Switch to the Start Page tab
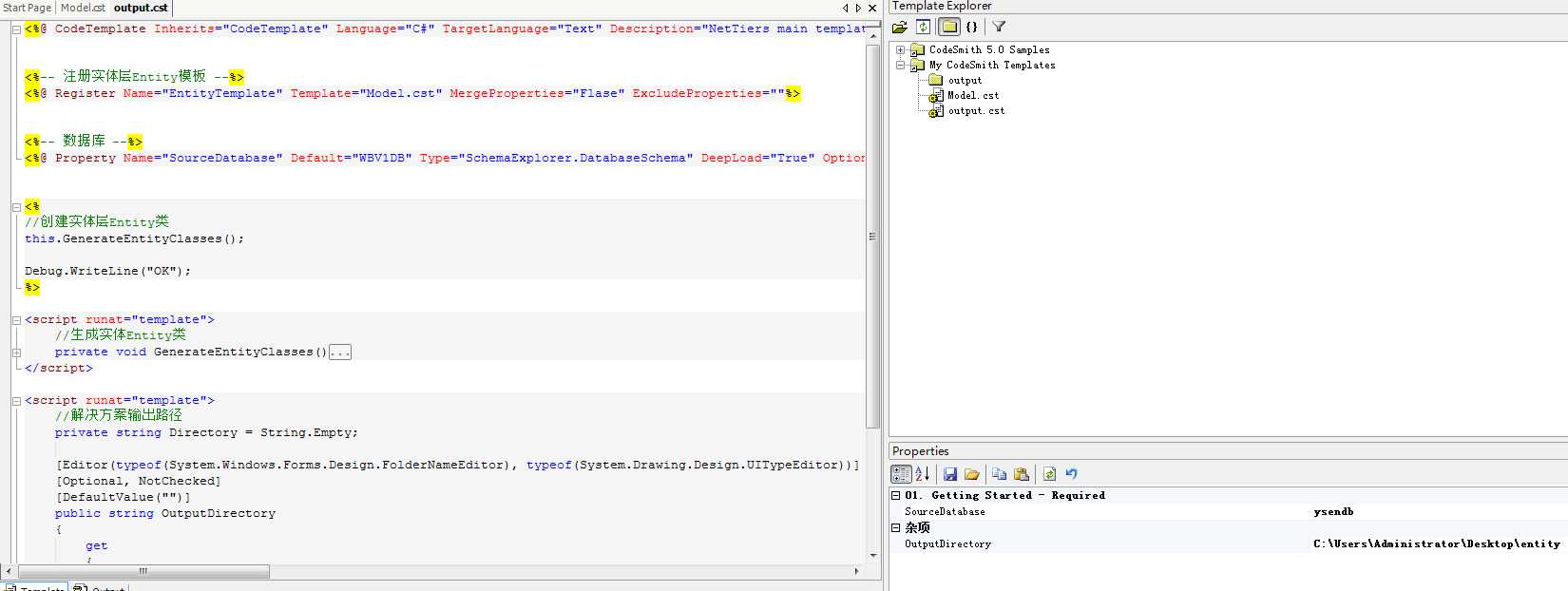 coord(28,8)
